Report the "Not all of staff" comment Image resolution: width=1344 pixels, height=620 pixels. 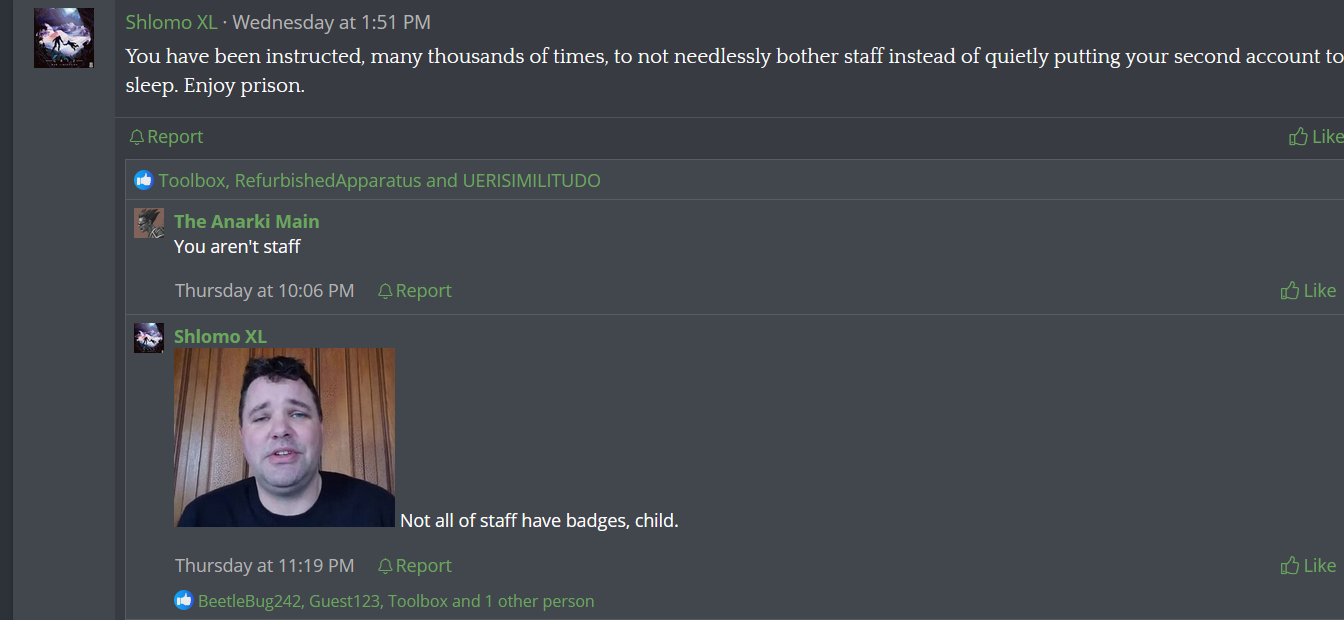(x=415, y=566)
